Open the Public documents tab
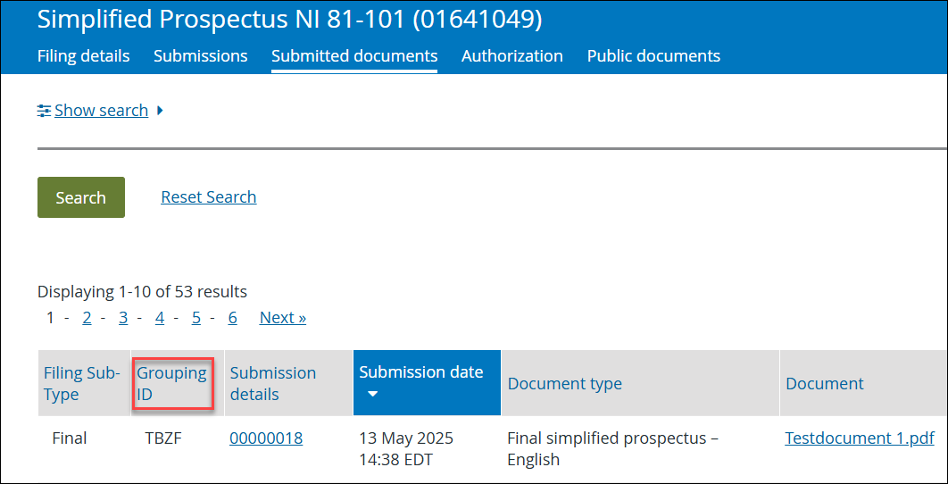948x484 pixels. coord(654,56)
